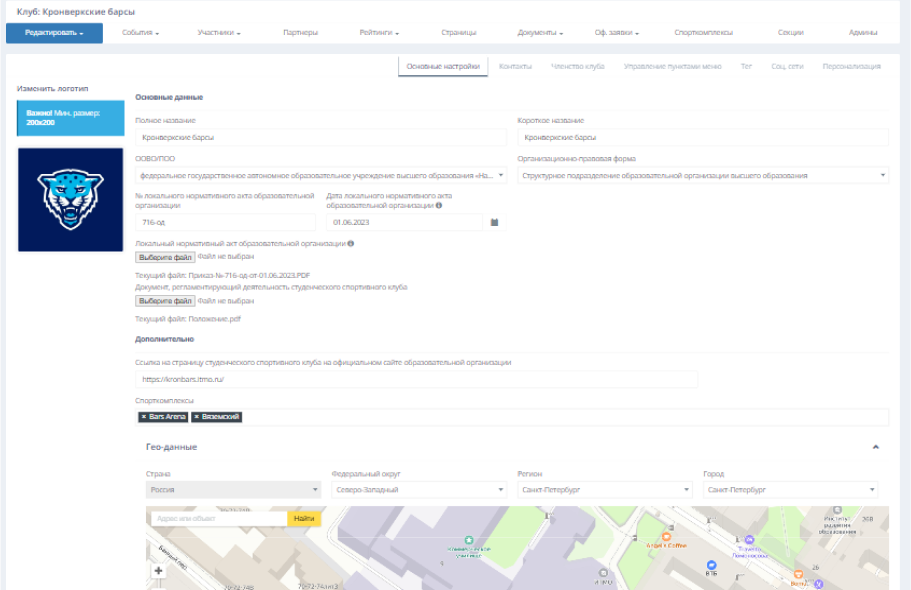Click the blue Редактировать button
This screenshot has height=590, width=911.
(x=54, y=33)
